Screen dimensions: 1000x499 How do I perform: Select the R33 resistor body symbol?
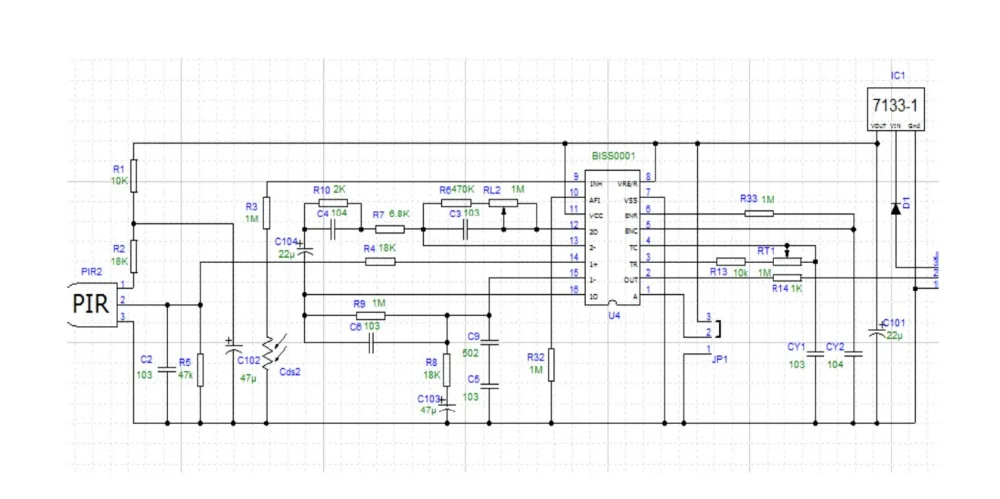(x=759, y=213)
